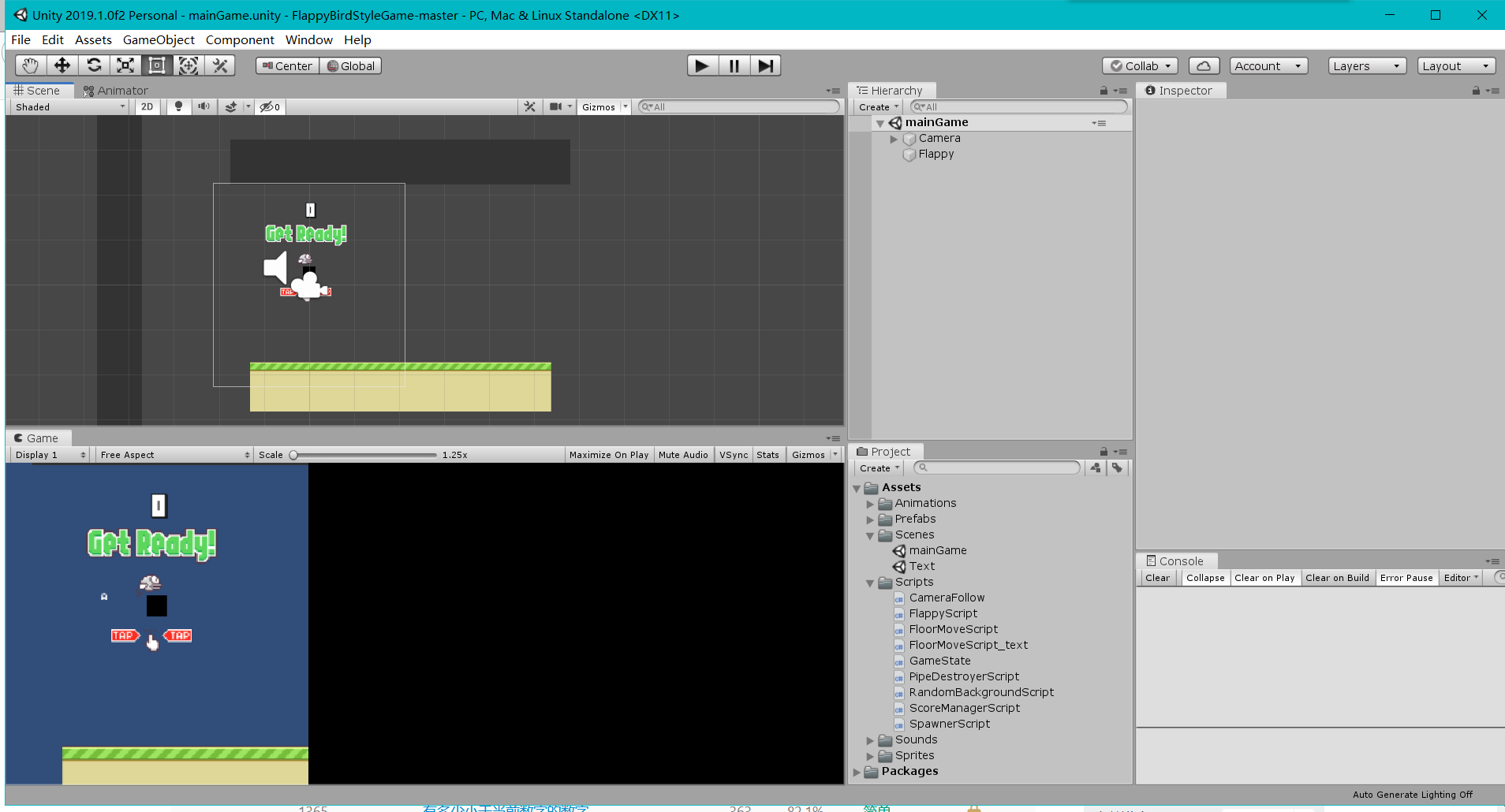The width and height of the screenshot is (1505, 812).
Task: Toggle pivot mode Center button
Action: pyautogui.click(x=287, y=66)
